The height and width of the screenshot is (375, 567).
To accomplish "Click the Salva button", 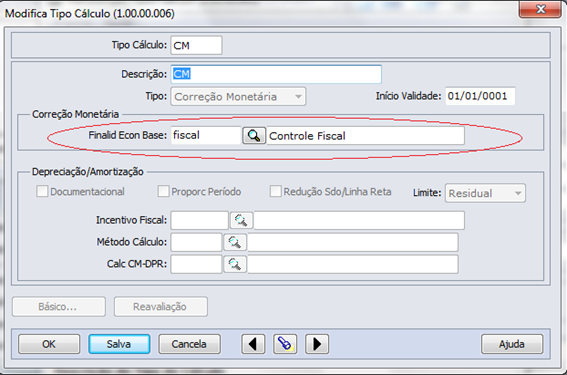I will [119, 344].
